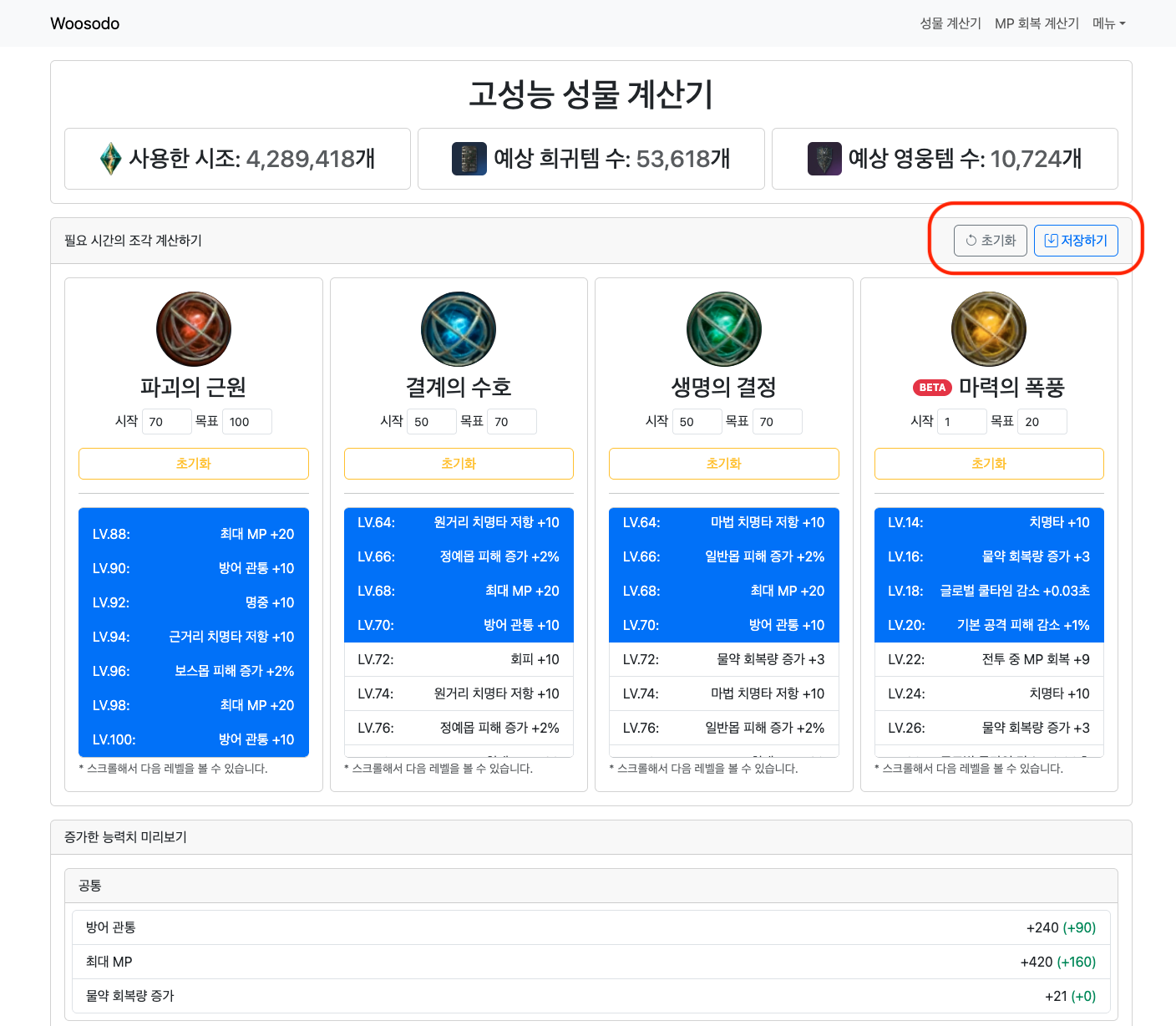Click 사용한 시조 4,289,418개 value

point(311,159)
